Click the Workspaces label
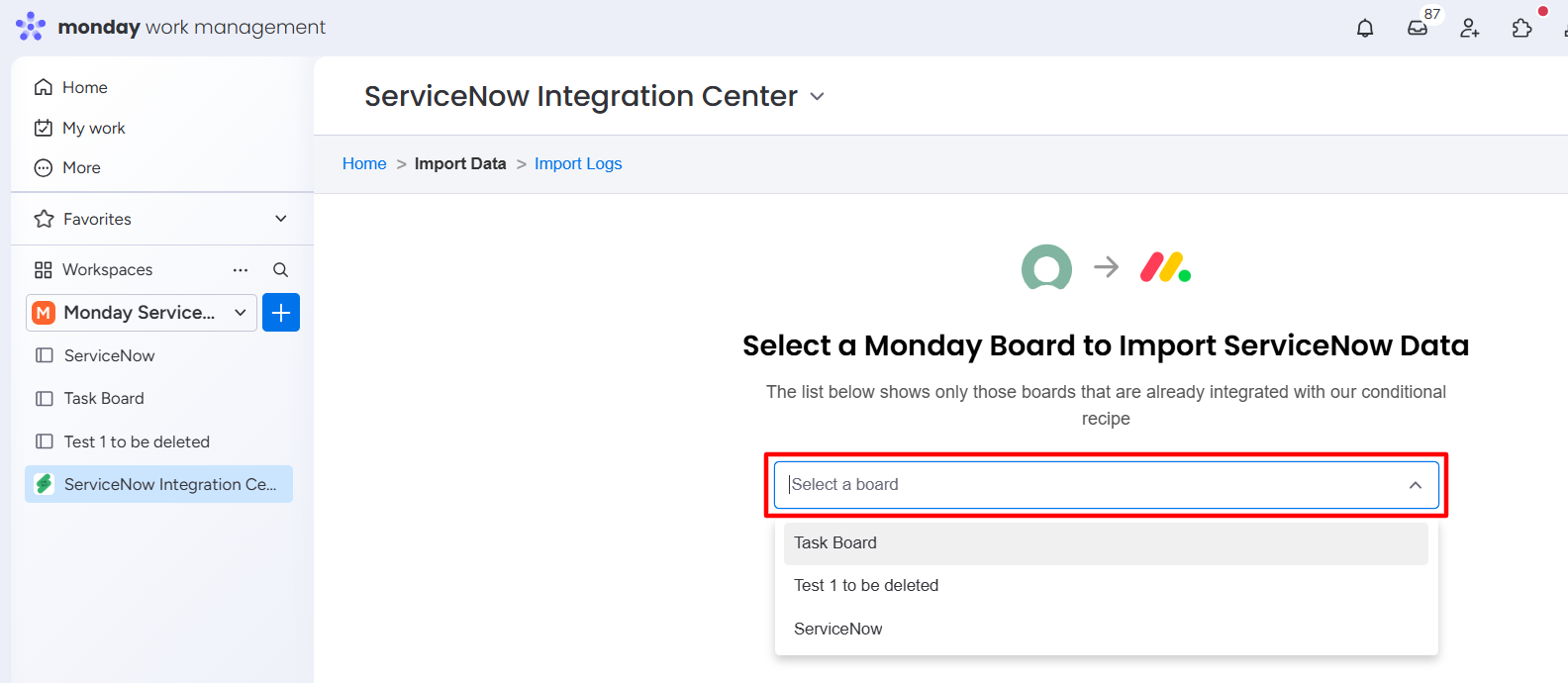This screenshot has width=1568, height=683. 108,270
